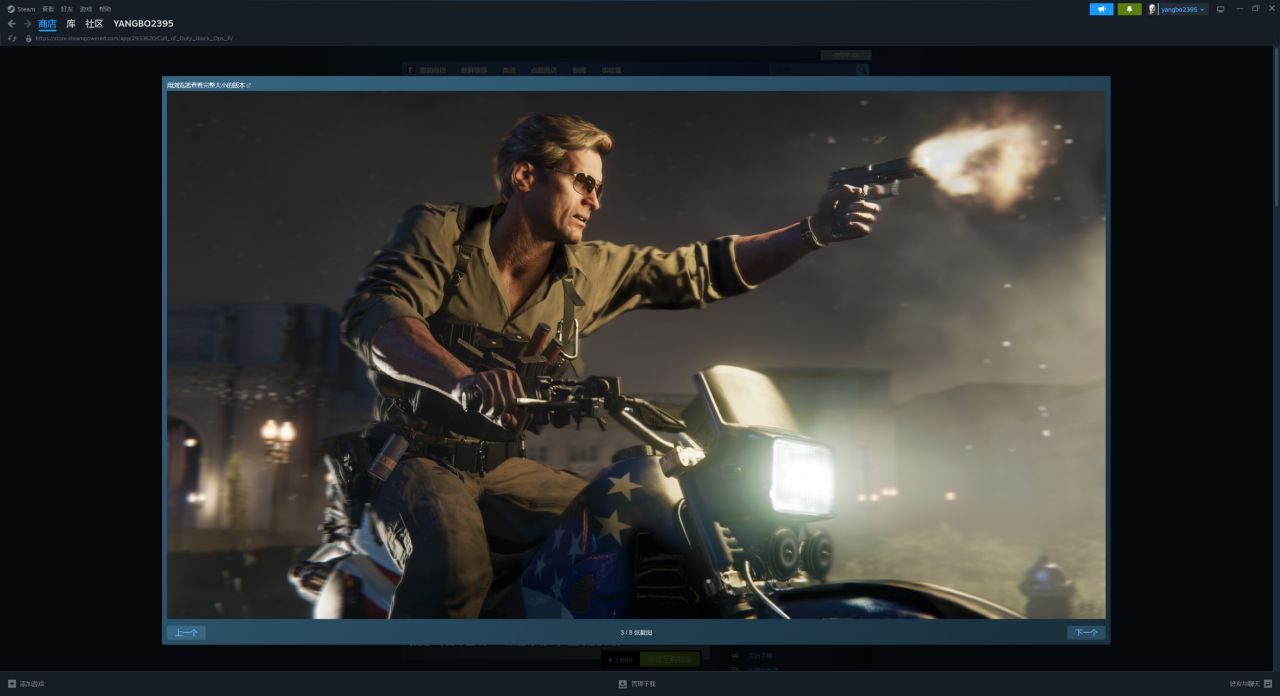Go back with the left arrow
Viewport: 1280px width, 696px height.
click(x=12, y=23)
